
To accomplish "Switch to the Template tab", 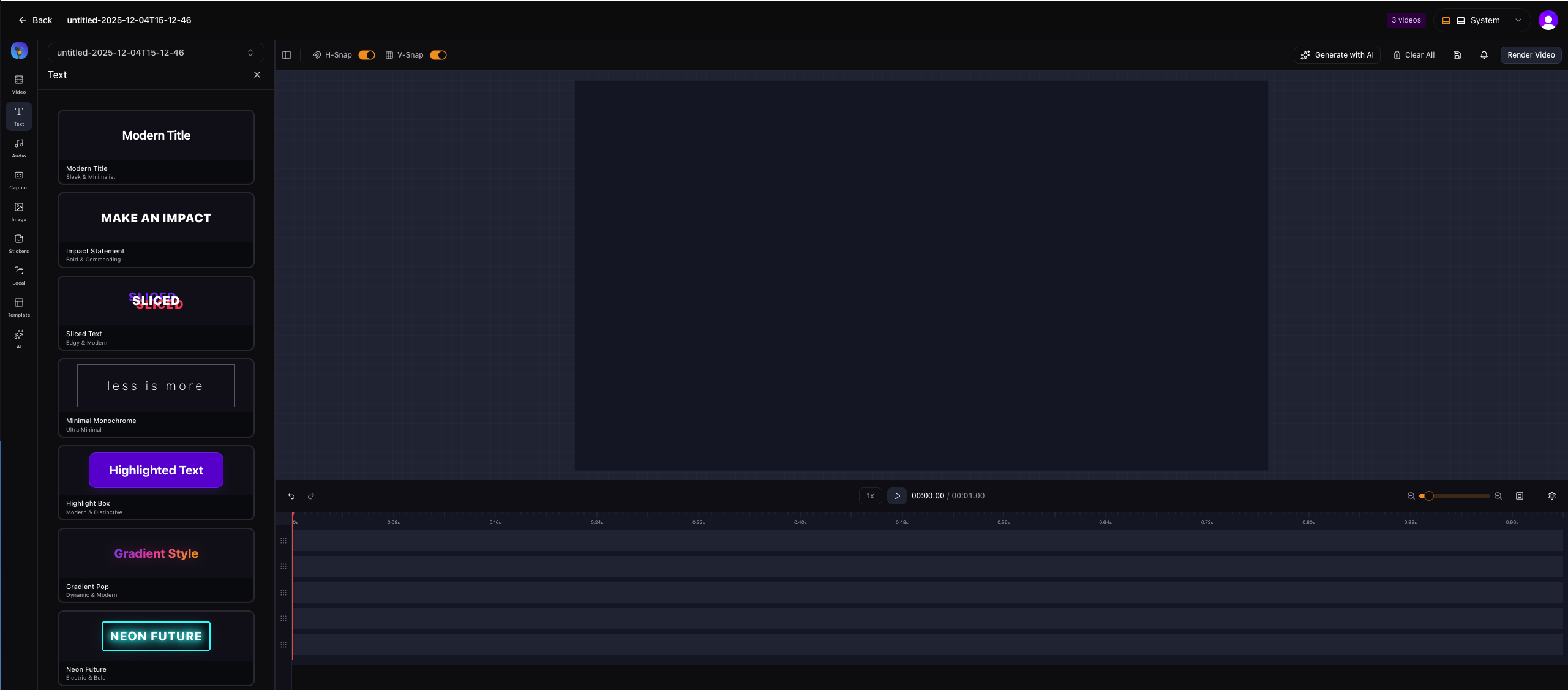I will coord(19,307).
